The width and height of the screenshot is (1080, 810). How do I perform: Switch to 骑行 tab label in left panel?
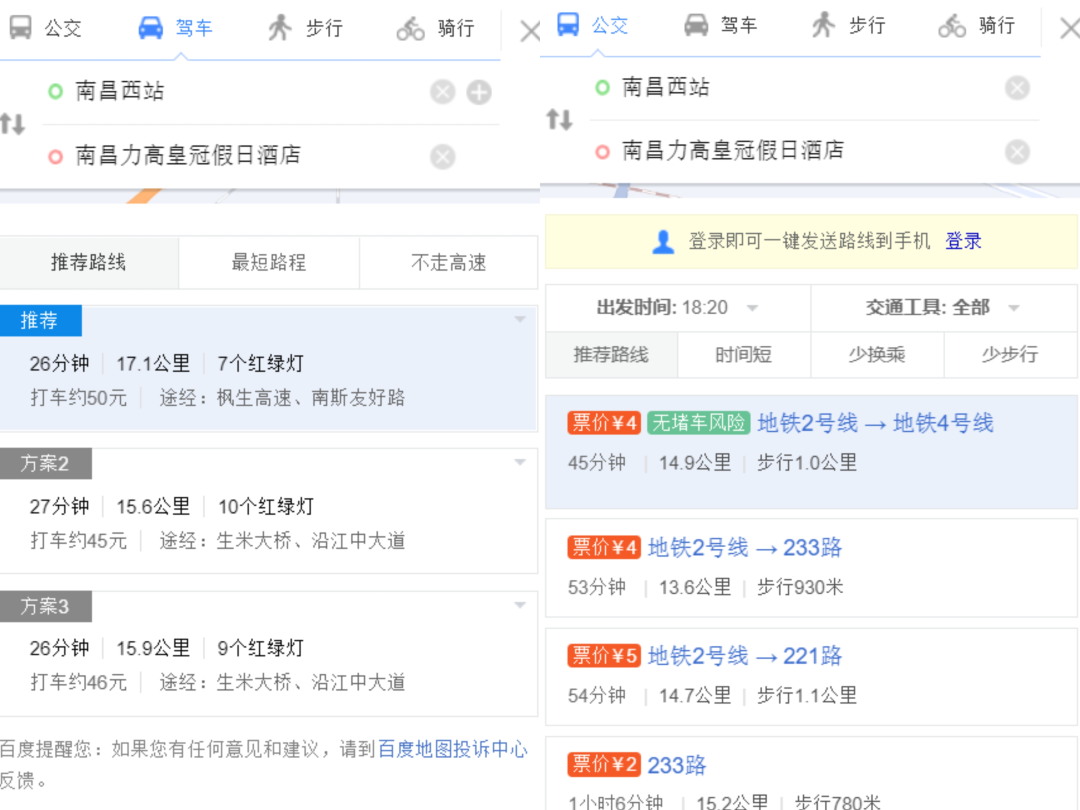456,28
